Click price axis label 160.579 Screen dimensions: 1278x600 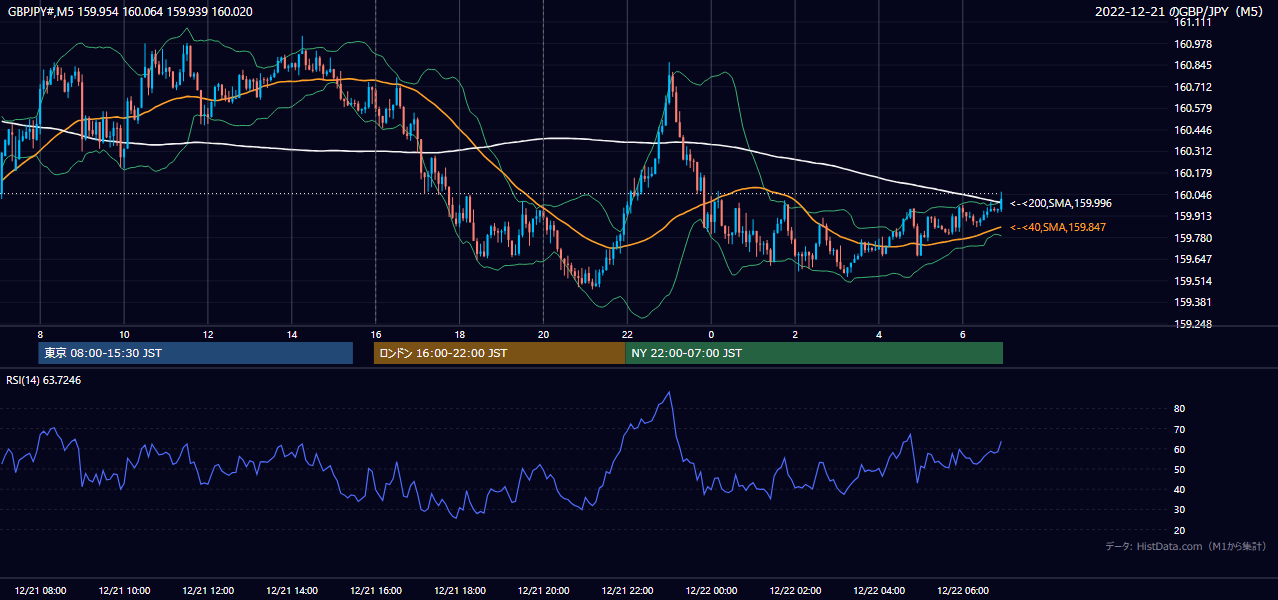coord(1194,108)
